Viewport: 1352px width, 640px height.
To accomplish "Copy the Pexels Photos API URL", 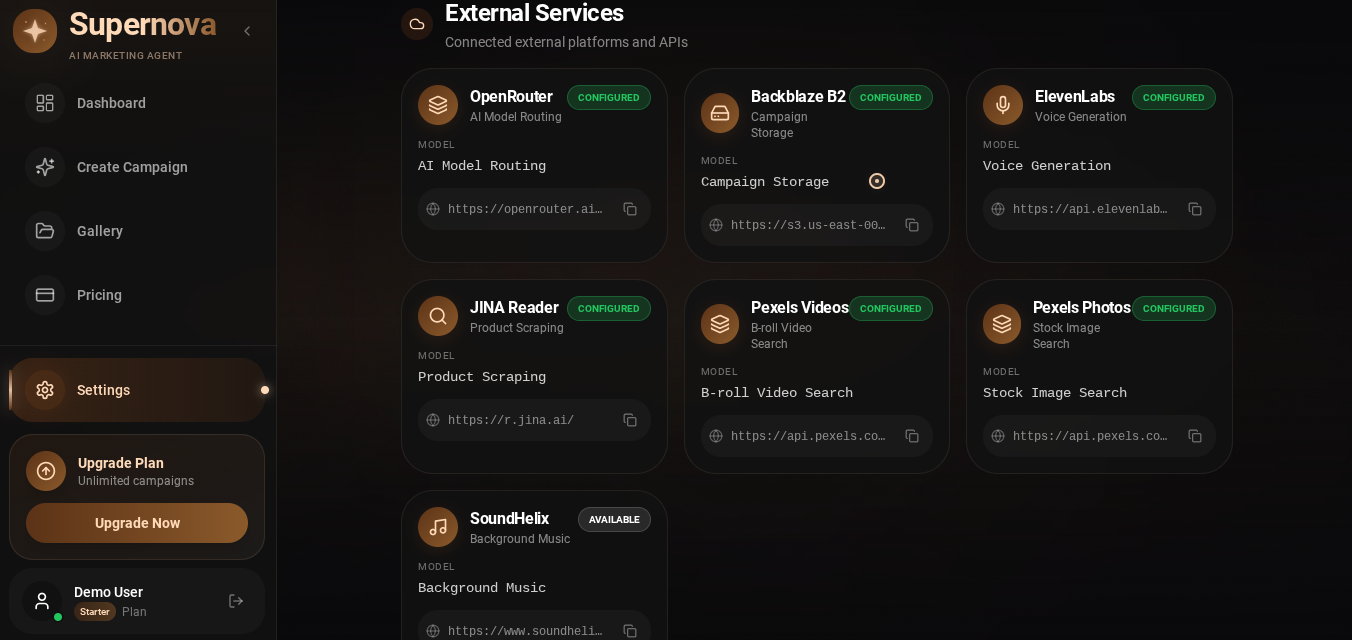I will coord(1195,436).
